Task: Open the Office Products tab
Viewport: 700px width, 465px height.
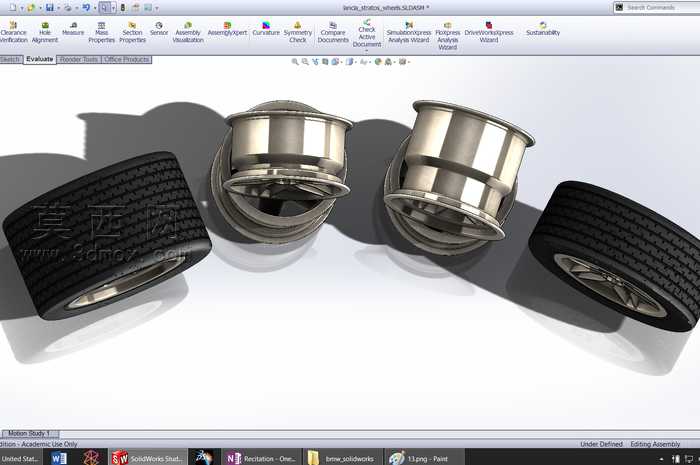Action: [x=127, y=59]
